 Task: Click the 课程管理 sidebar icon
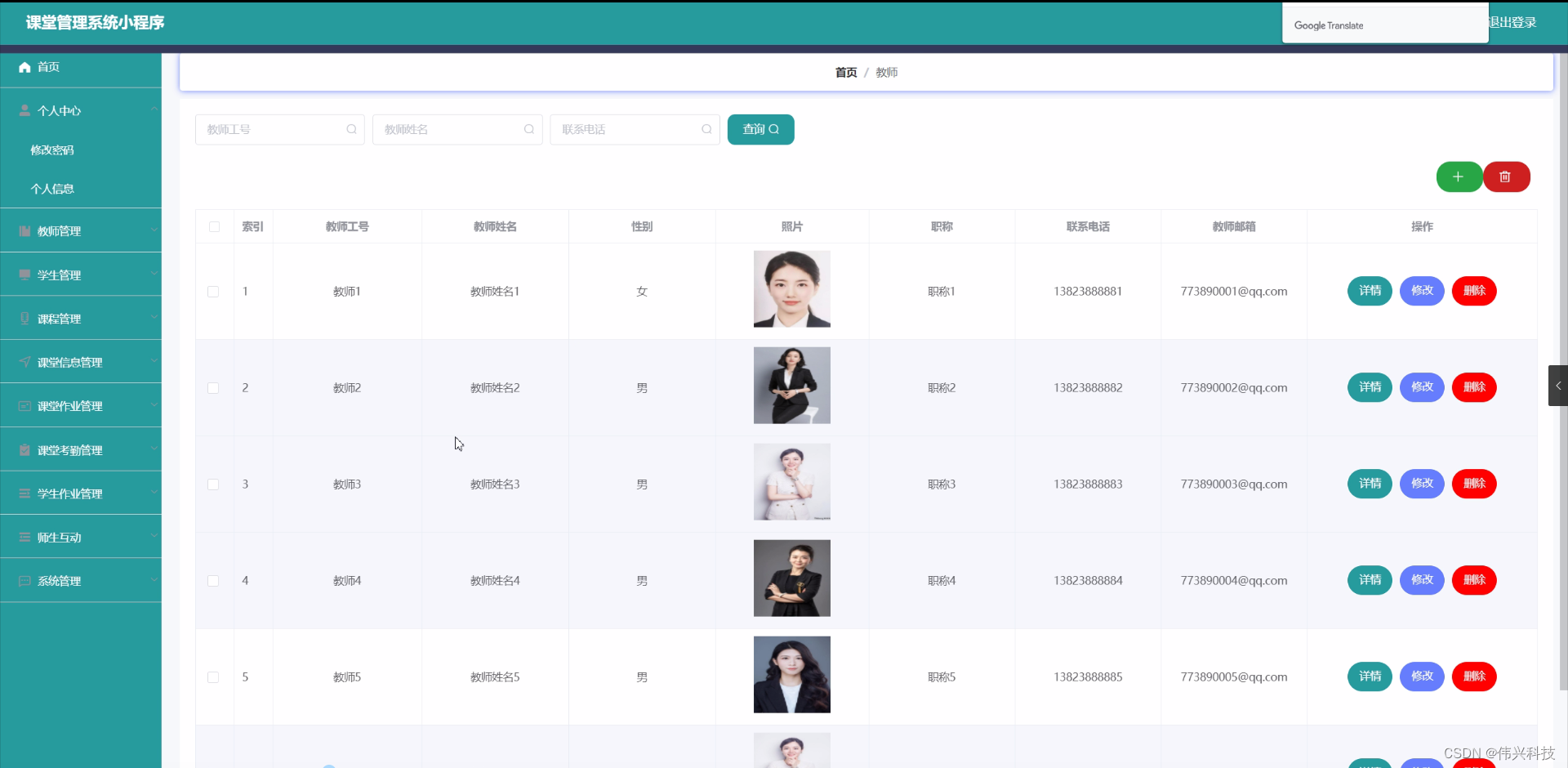coord(24,319)
